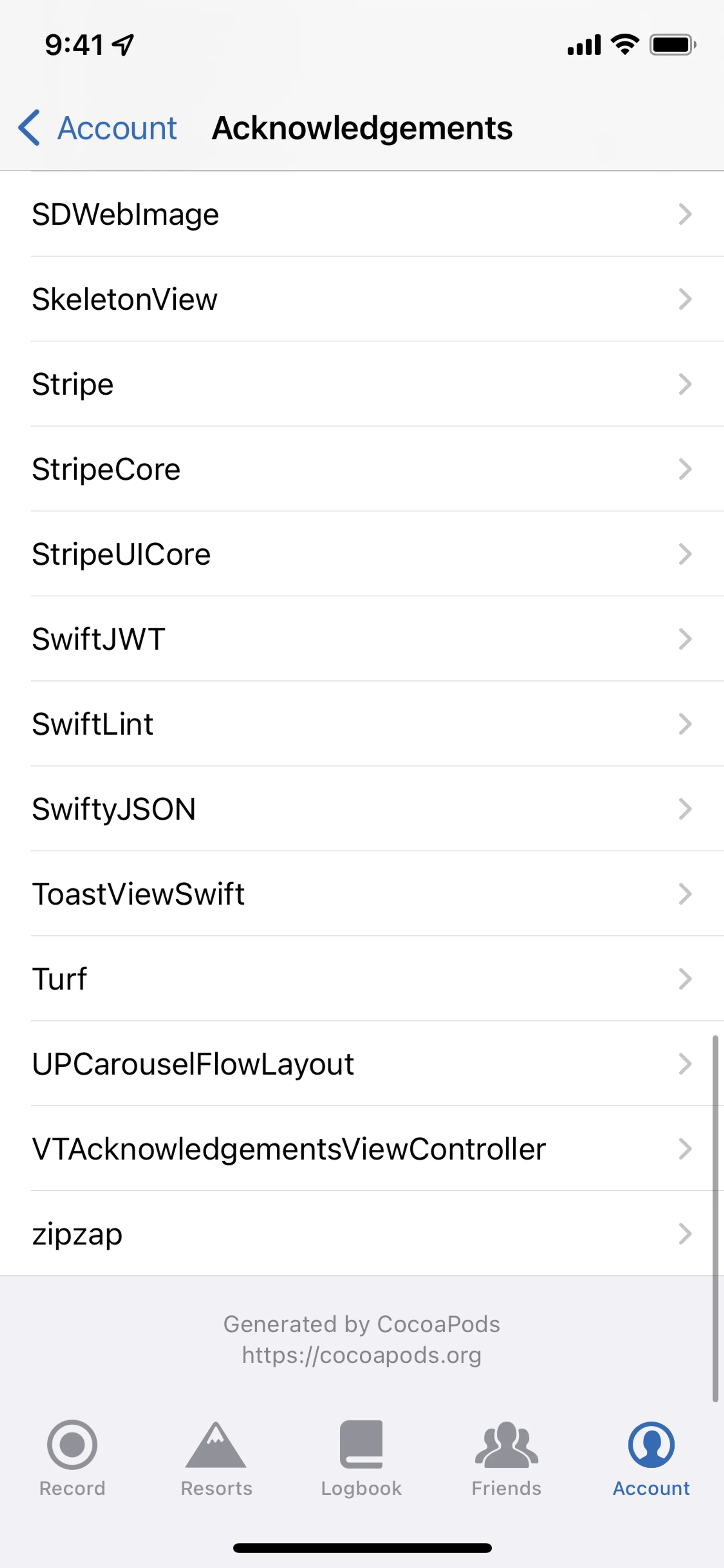This screenshot has width=724, height=1568.
Task: Open the cocoapods.org link
Action: (x=361, y=1355)
